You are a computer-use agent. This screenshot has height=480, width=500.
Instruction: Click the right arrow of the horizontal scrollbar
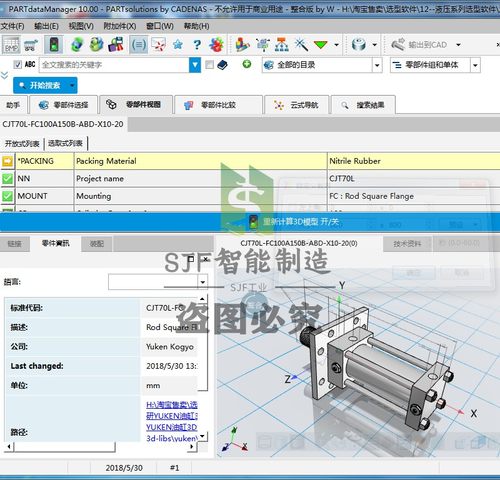[191, 446]
